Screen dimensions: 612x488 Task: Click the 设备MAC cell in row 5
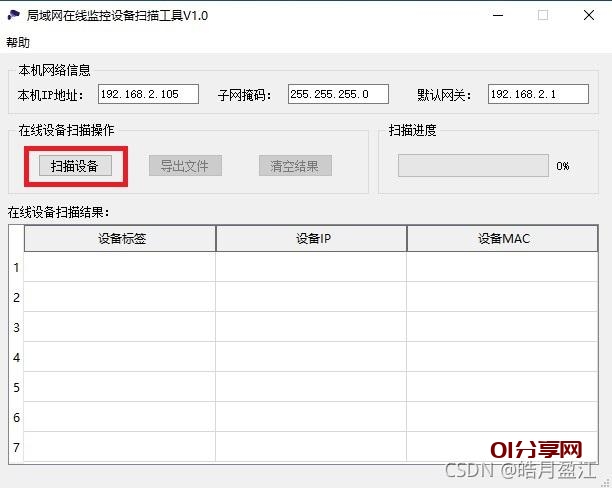503,387
